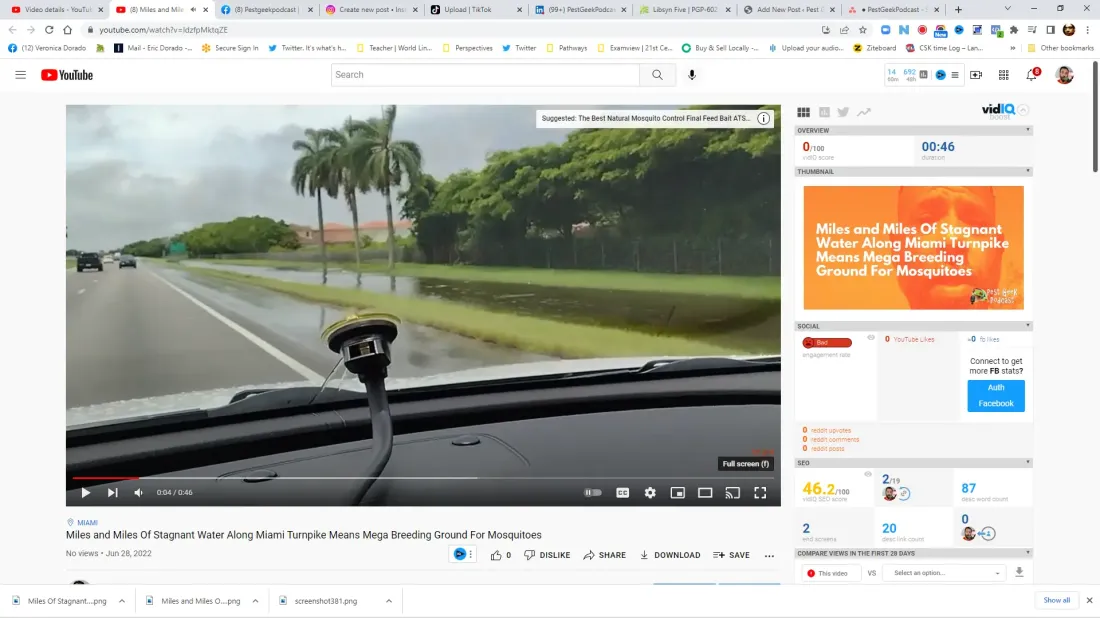Open the Select an option dropdown
1100x618 pixels.
click(x=946, y=573)
